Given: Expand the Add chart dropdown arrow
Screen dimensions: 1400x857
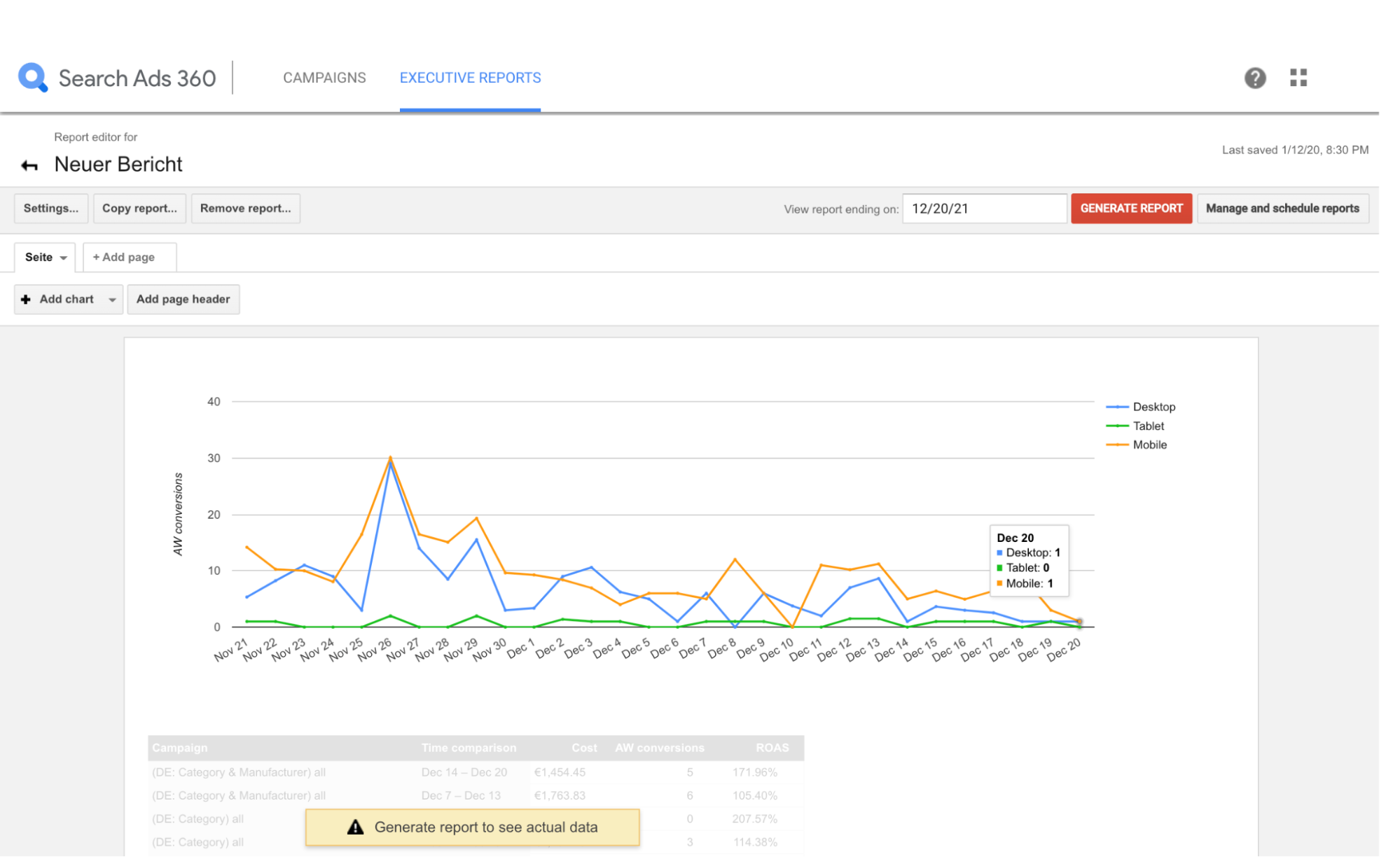Looking at the screenshot, I should coord(112,299).
